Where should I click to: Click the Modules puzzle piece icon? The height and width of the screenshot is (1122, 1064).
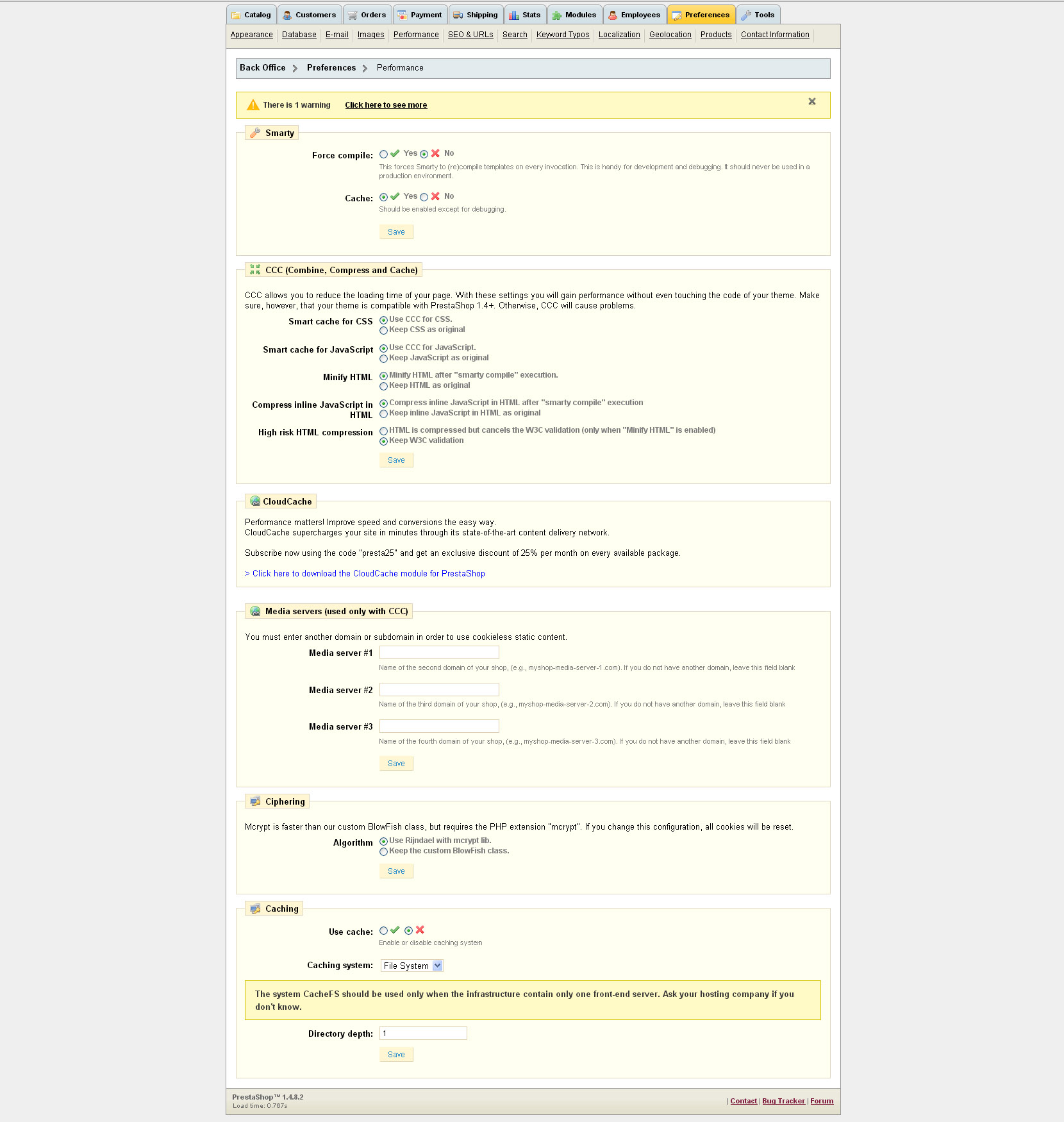point(557,15)
